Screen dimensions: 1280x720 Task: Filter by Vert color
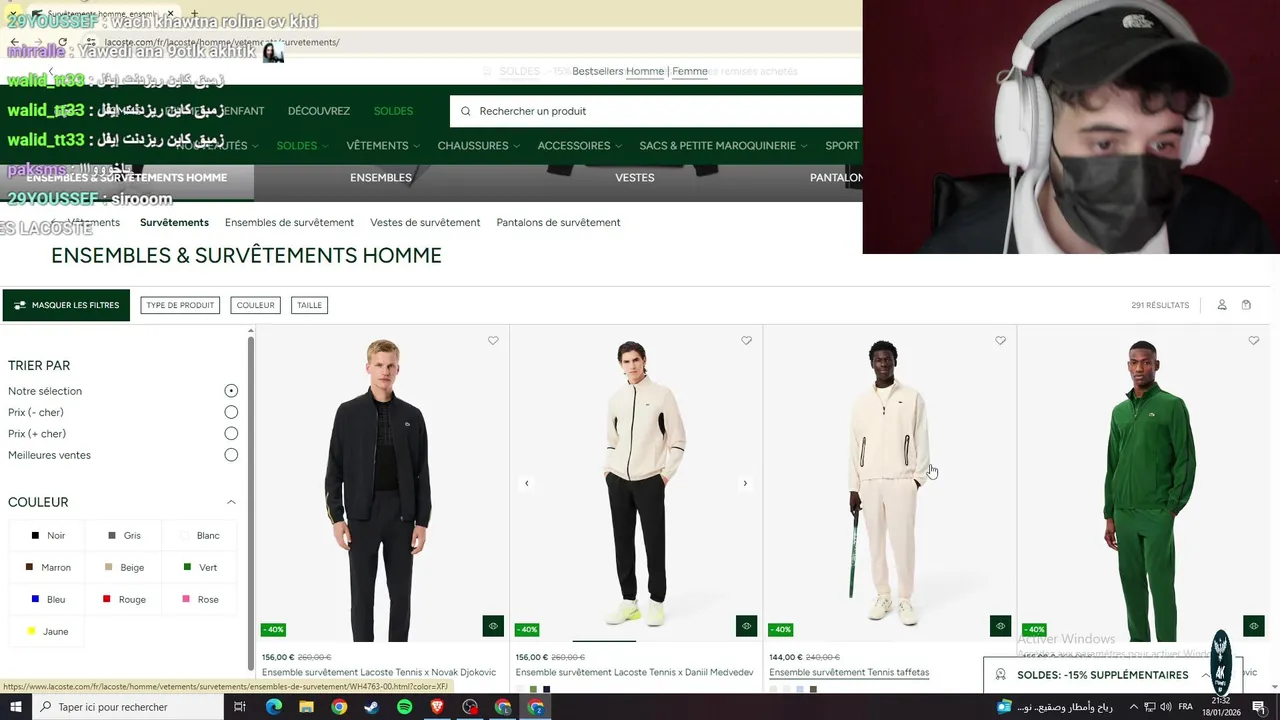tap(200, 568)
